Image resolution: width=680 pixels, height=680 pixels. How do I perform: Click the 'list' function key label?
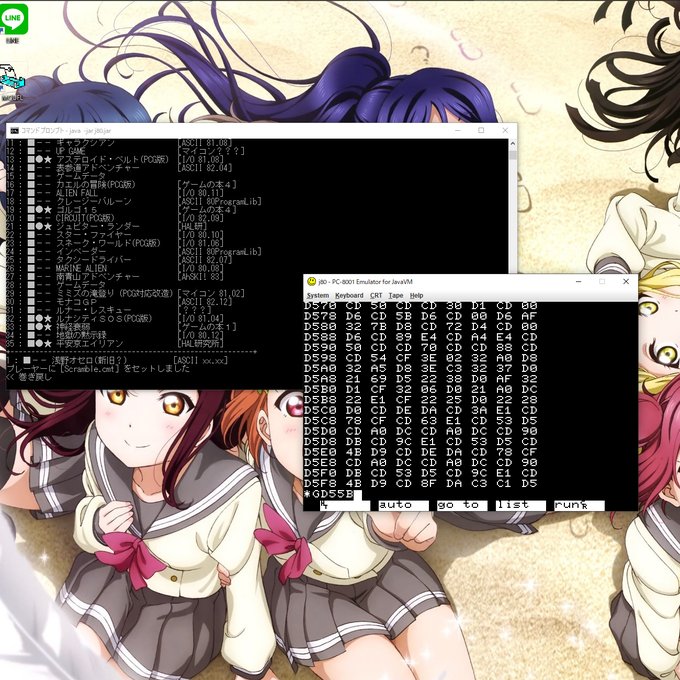click(520, 505)
